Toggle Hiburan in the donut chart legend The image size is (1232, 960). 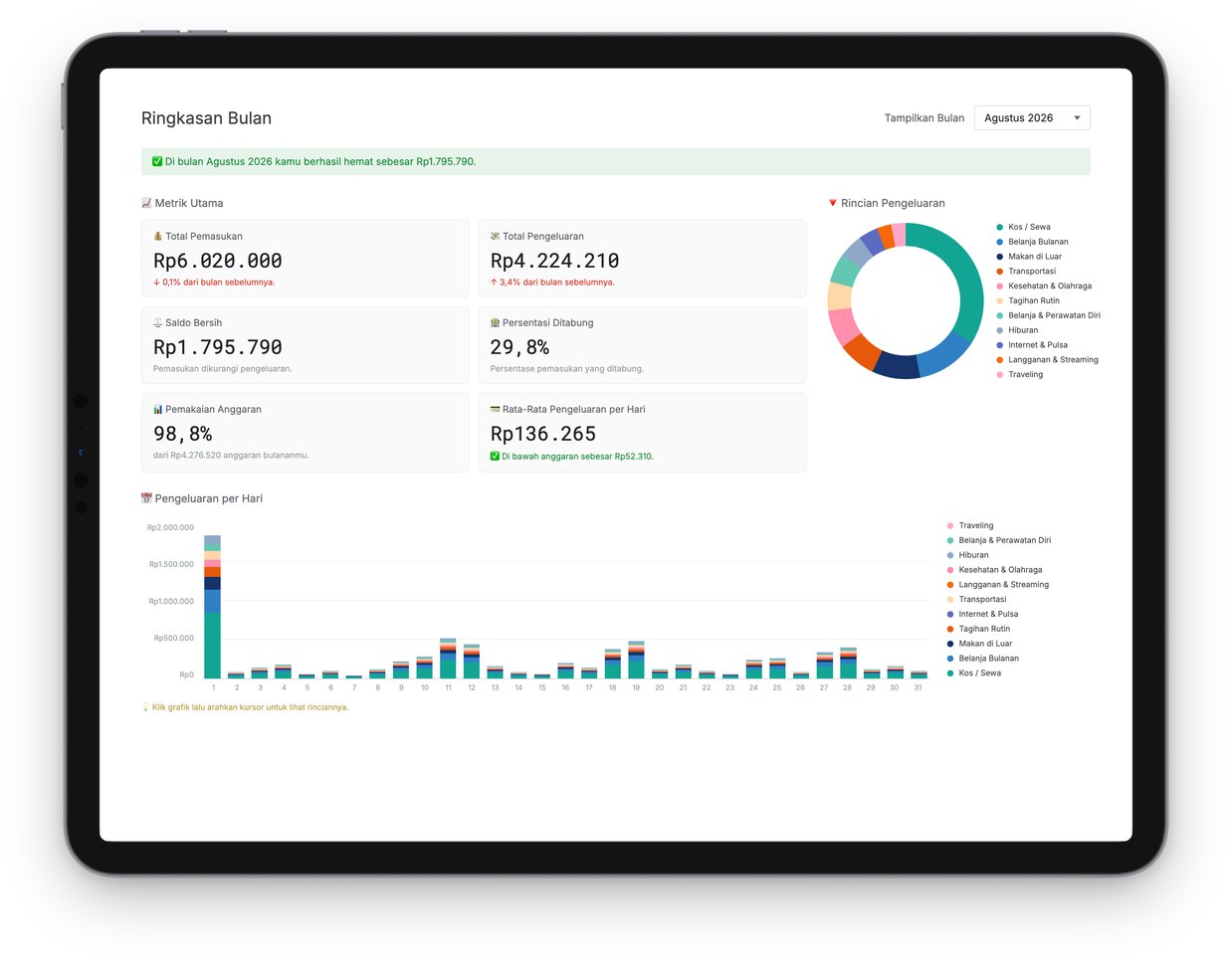(x=1017, y=330)
